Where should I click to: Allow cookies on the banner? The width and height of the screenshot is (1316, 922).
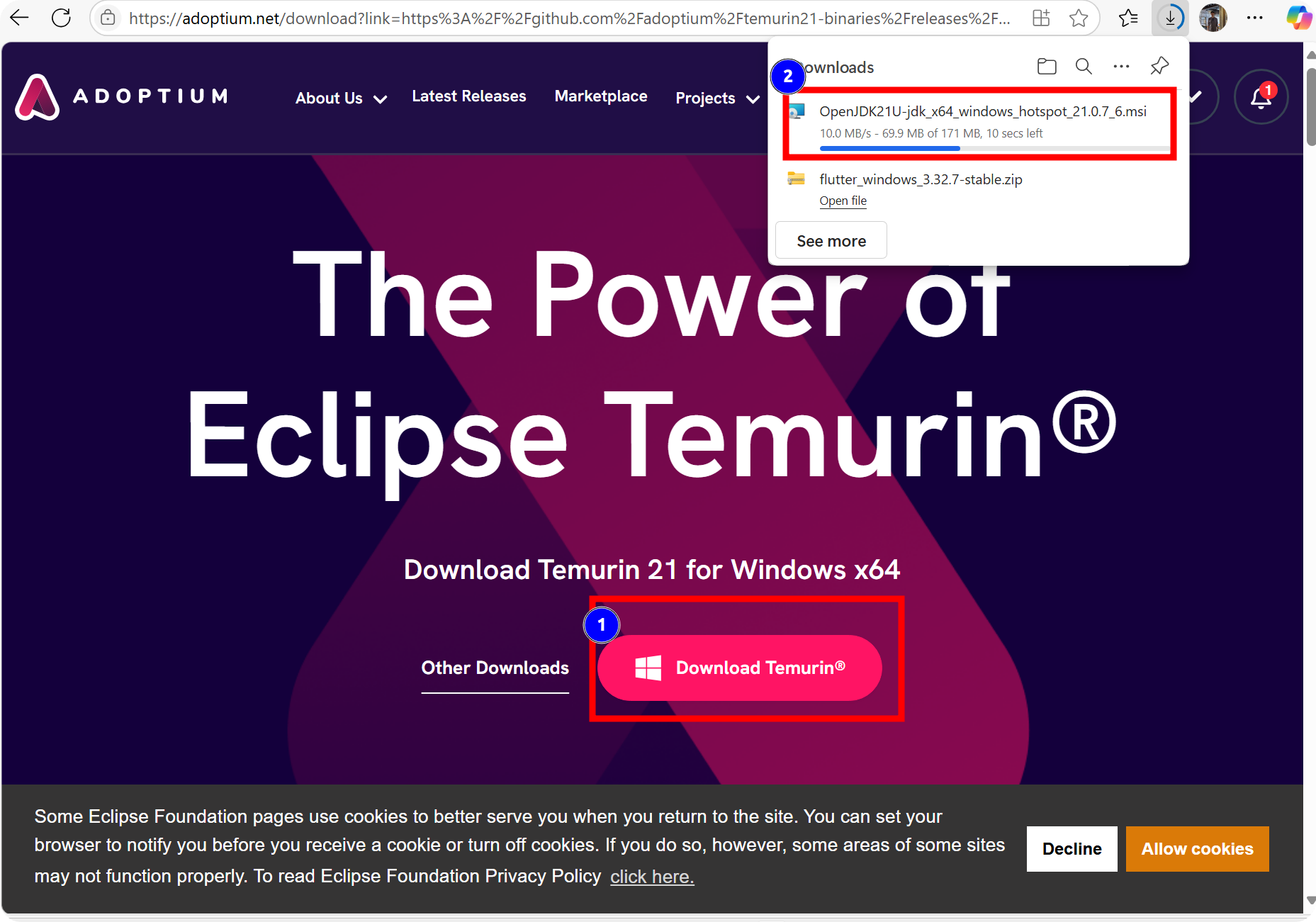pyautogui.click(x=1197, y=849)
